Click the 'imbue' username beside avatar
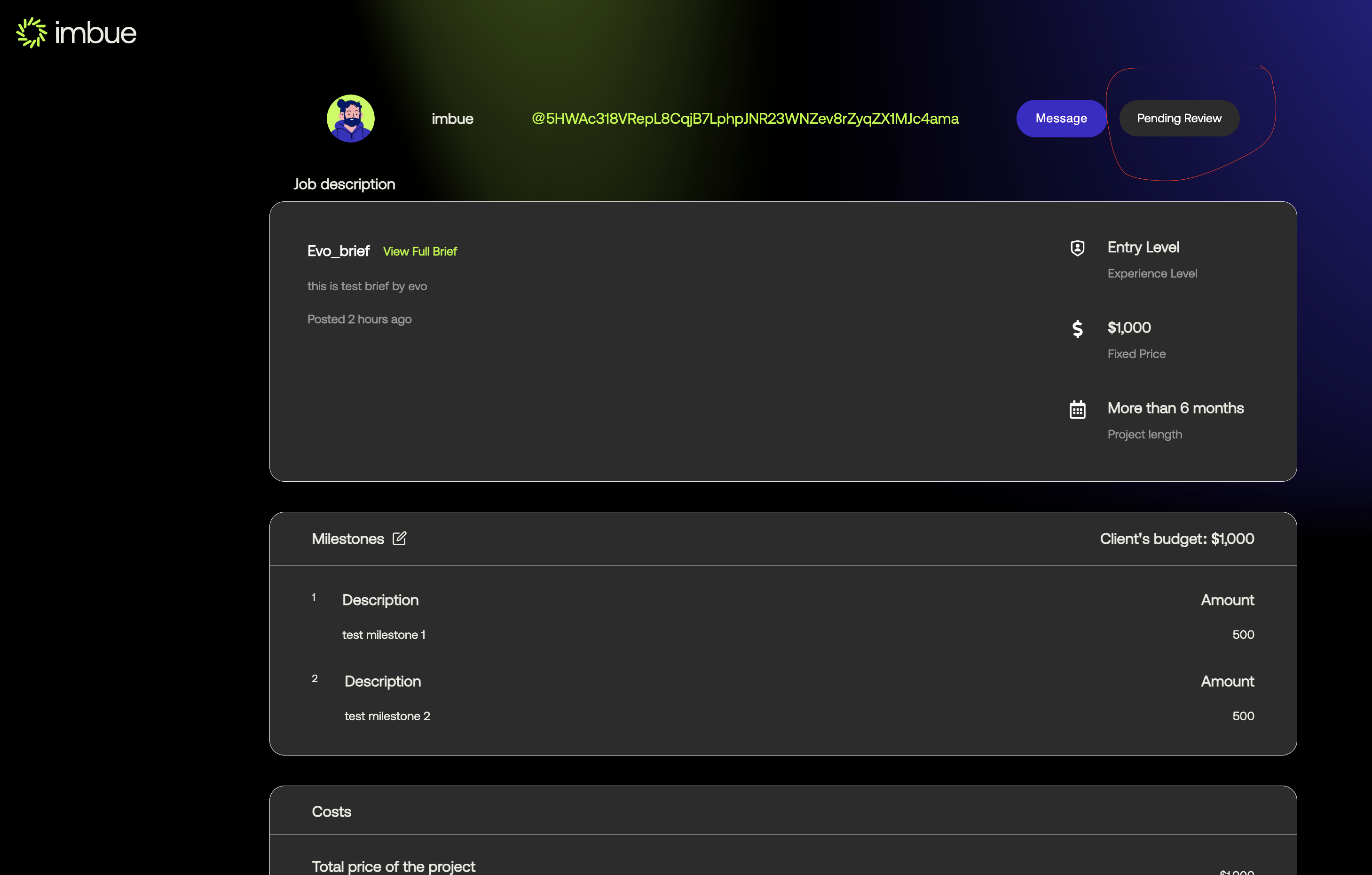1372x875 pixels. (452, 119)
